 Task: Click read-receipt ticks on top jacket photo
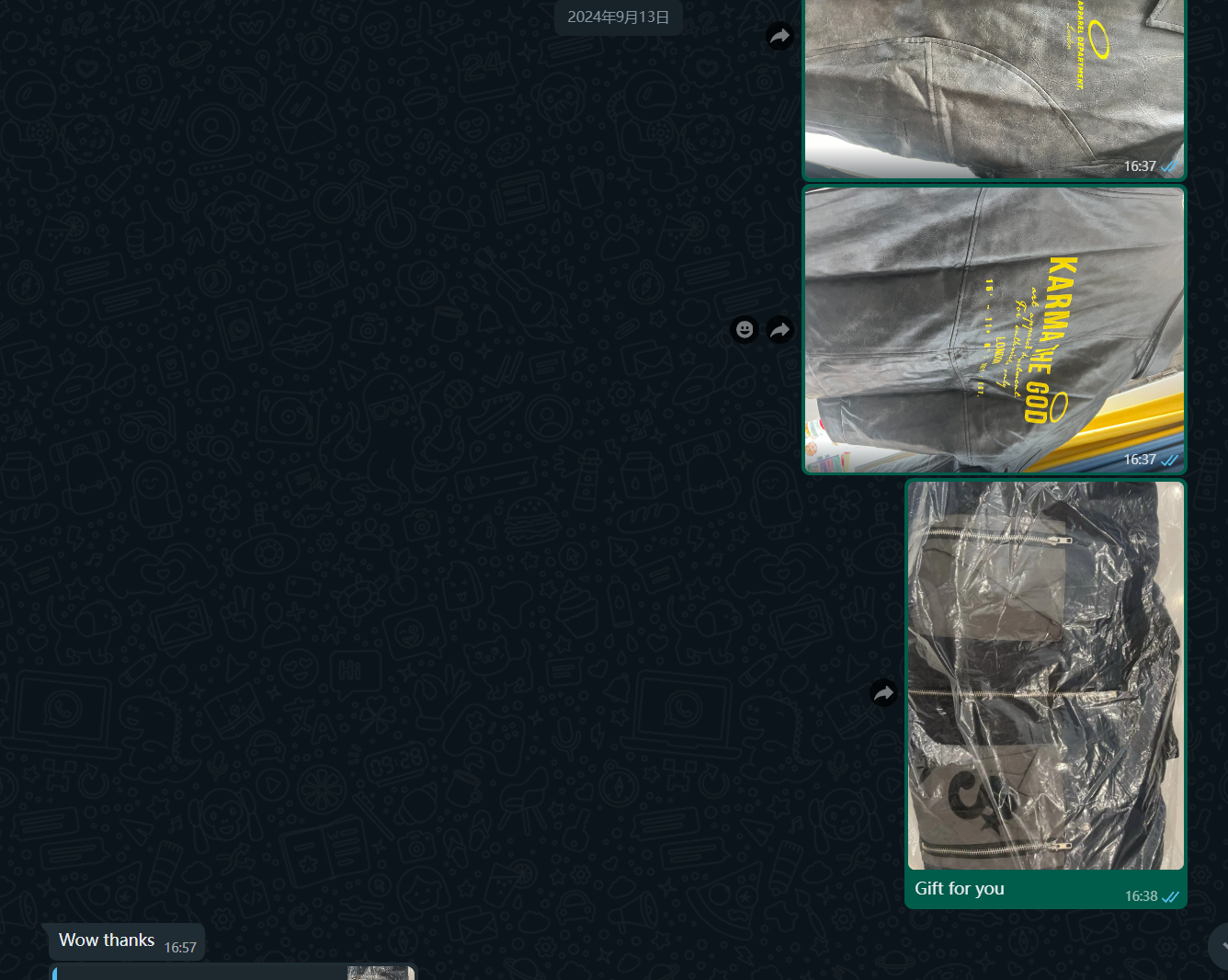point(1169,167)
